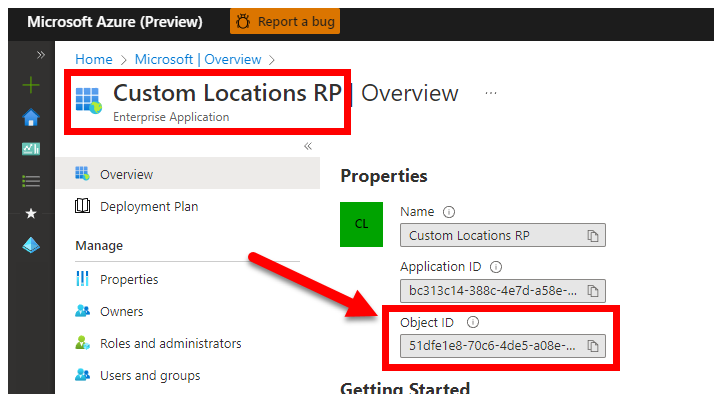Show info tooltip next to Name
The image size is (721, 402).
pos(449,212)
